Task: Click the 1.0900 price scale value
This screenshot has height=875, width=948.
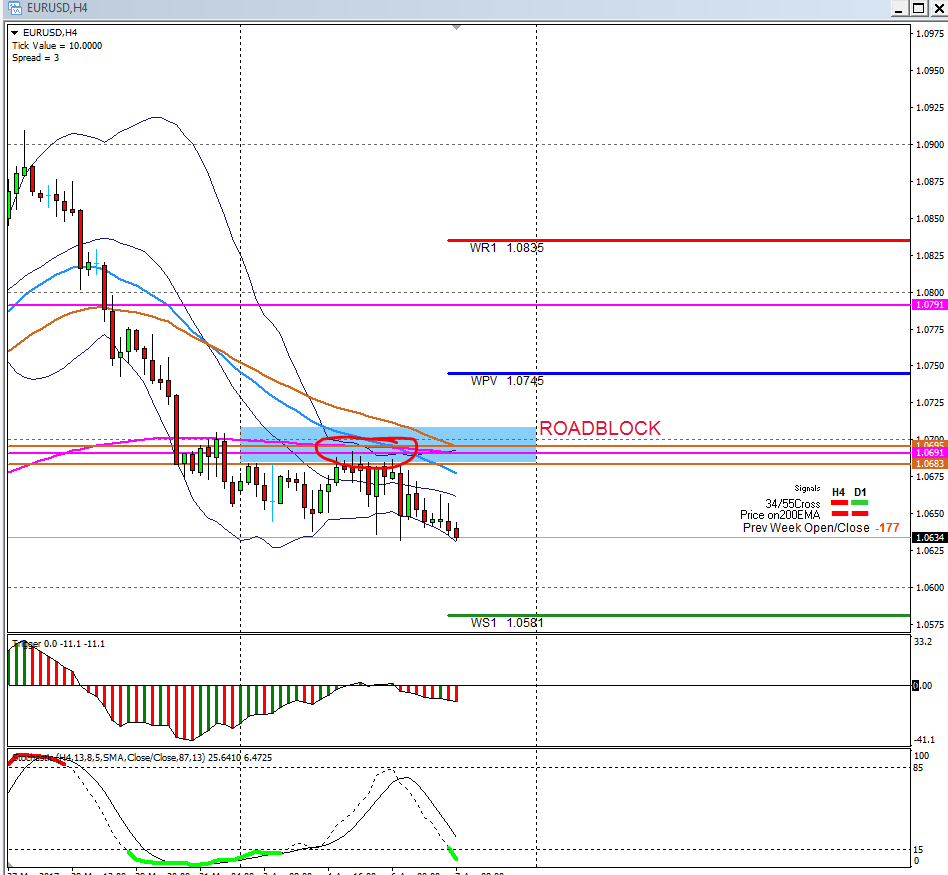Action: click(x=929, y=145)
